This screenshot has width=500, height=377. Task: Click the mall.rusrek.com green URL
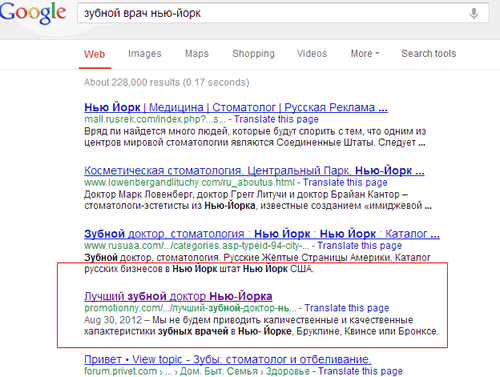tap(155, 119)
